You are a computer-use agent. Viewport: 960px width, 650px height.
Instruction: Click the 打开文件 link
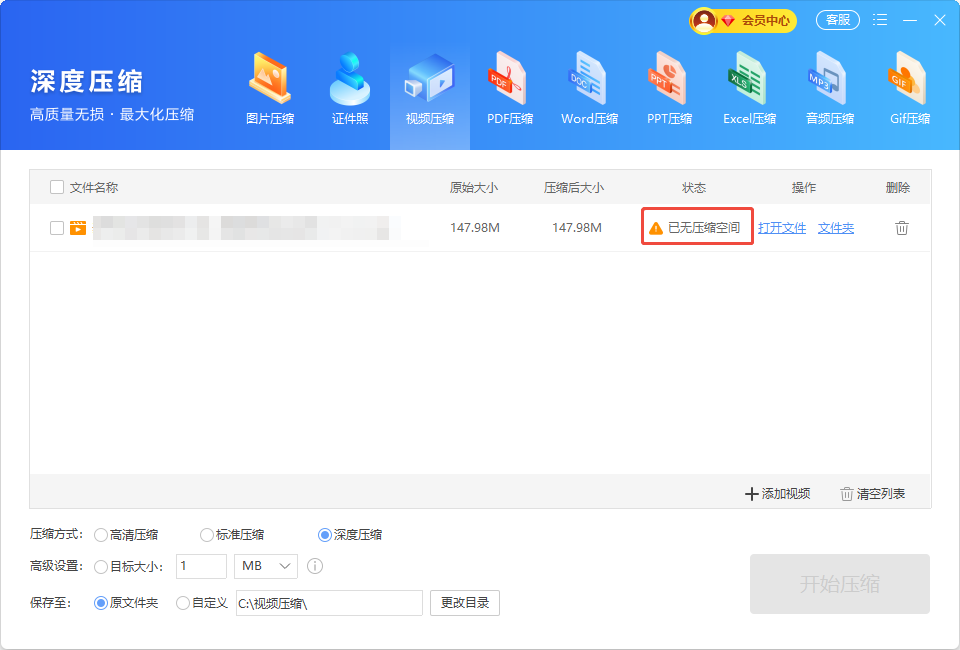[782, 228]
